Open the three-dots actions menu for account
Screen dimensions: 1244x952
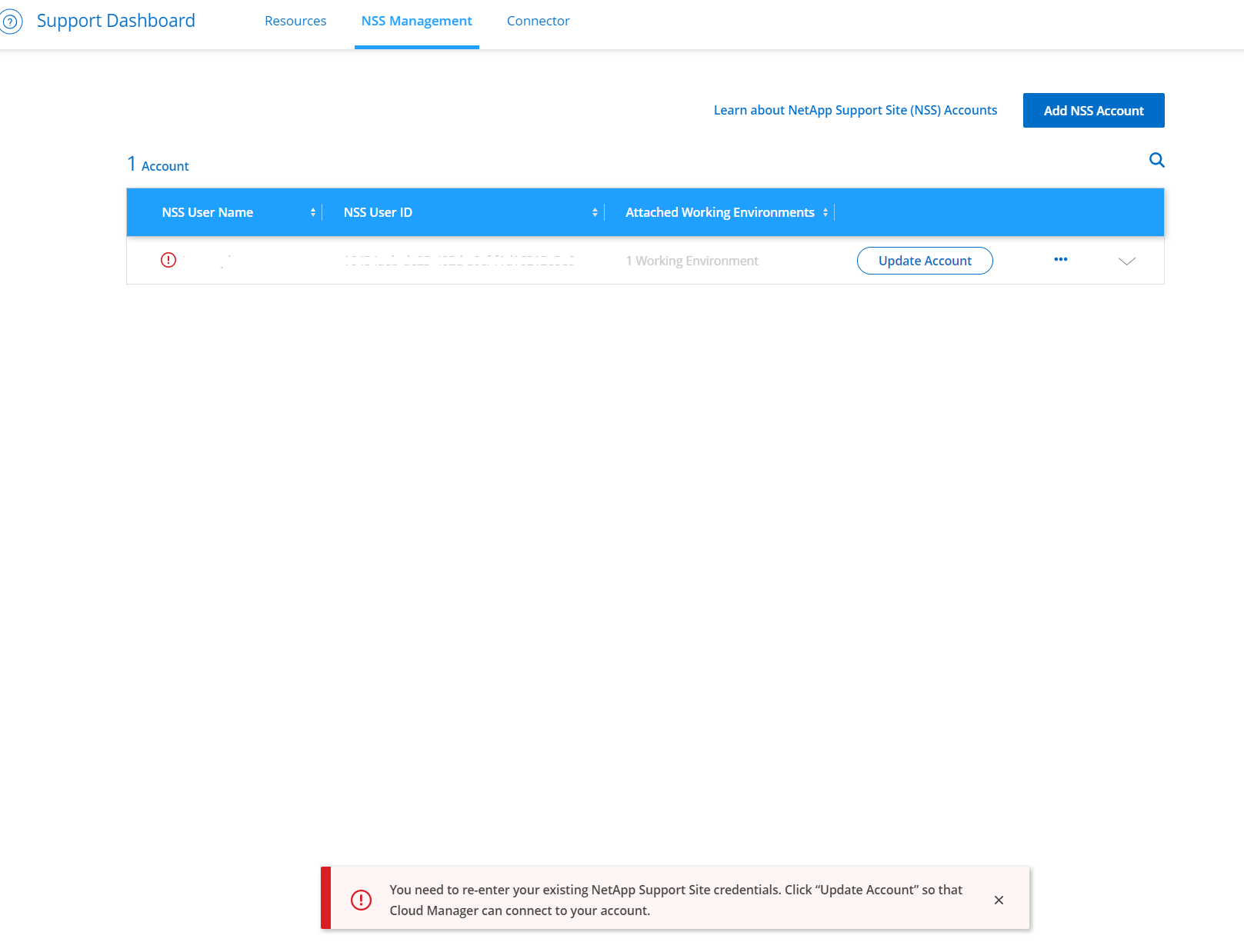click(x=1060, y=260)
